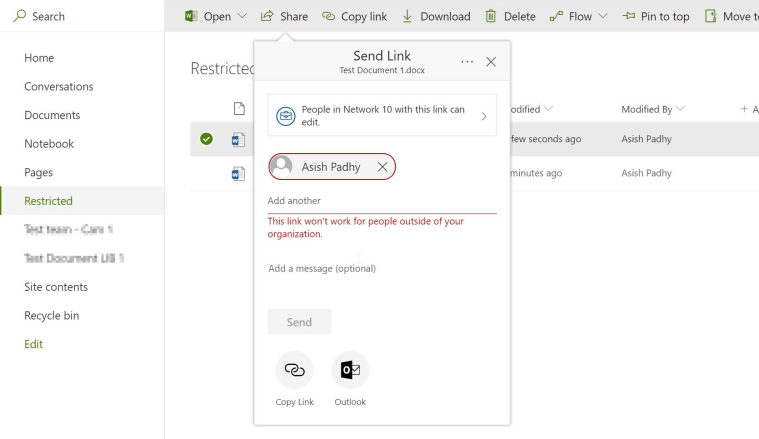
Task: Click Pin to top in toolbar
Action: [x=655, y=16]
